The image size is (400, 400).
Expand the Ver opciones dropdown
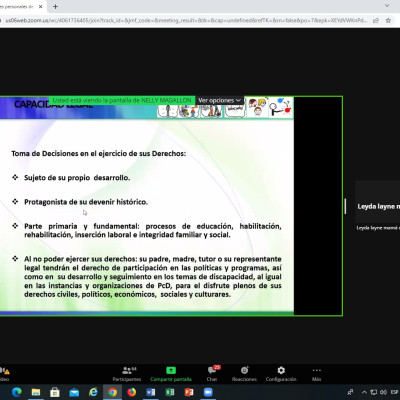[220, 100]
